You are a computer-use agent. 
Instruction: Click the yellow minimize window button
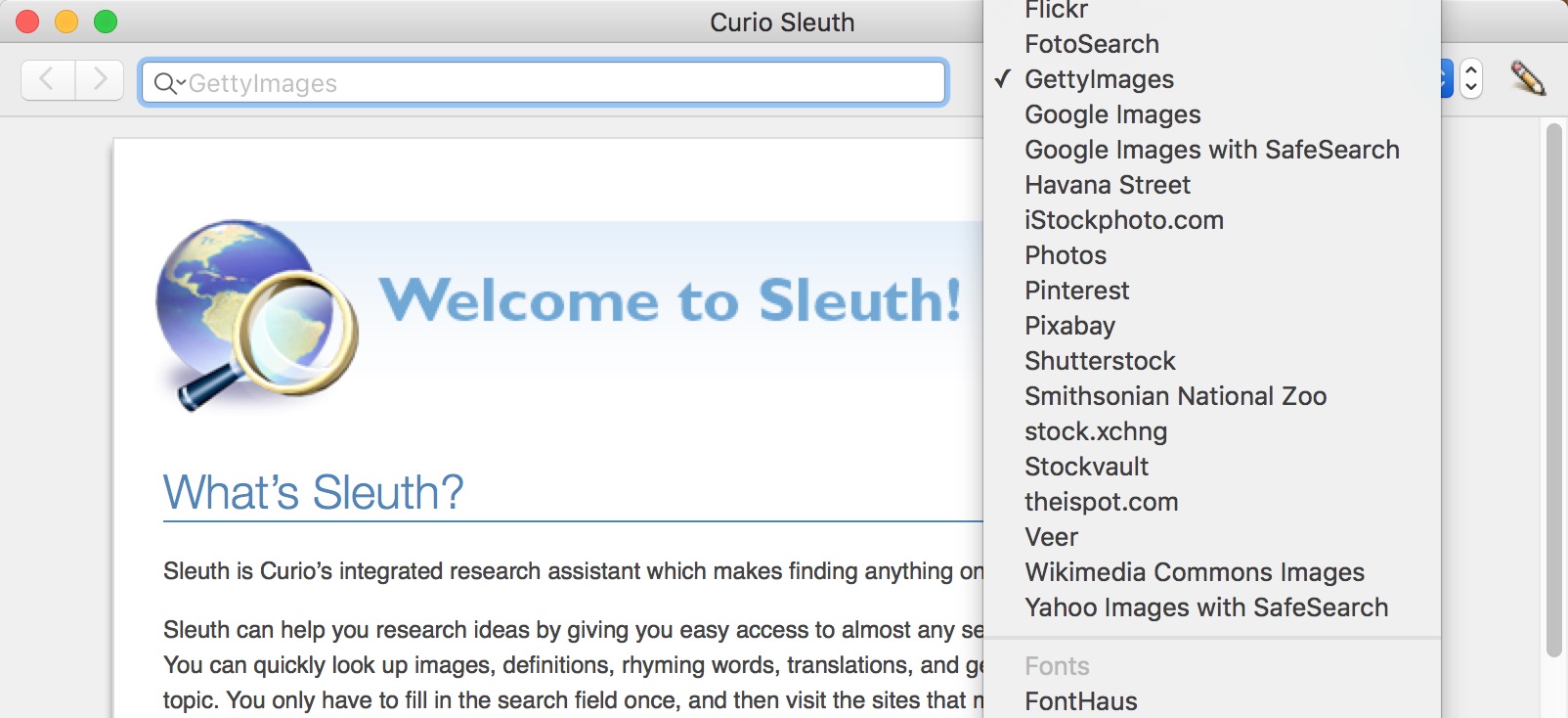pyautogui.click(x=66, y=22)
